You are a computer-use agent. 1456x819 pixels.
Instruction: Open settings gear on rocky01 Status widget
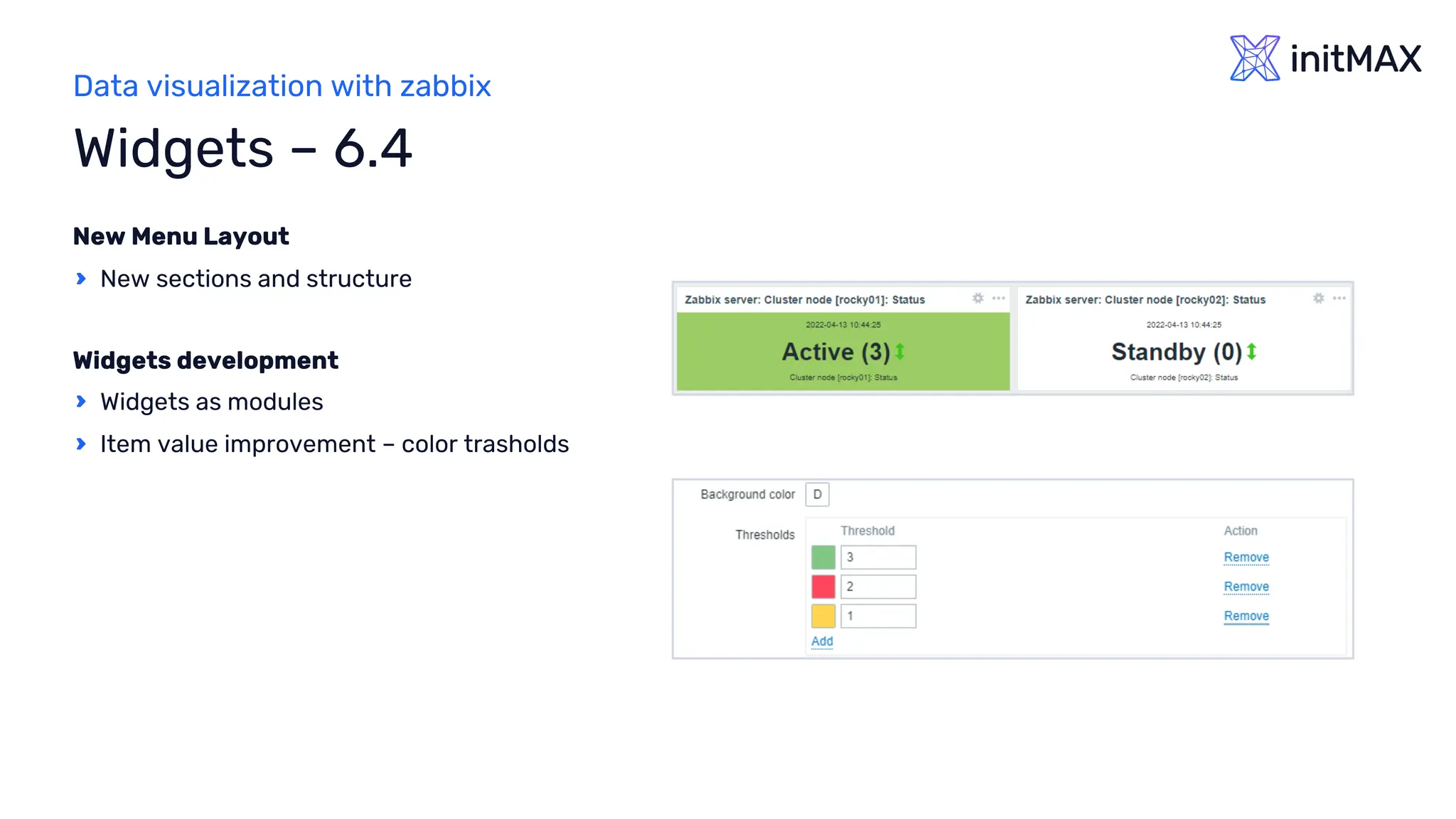tap(978, 299)
